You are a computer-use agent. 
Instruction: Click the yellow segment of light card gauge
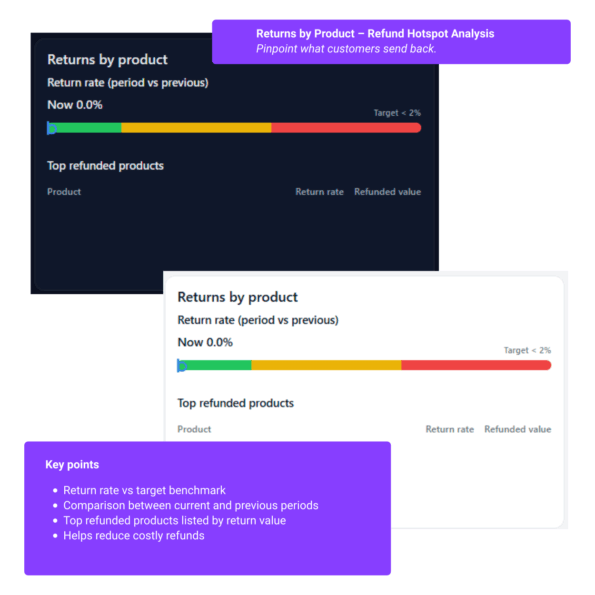point(326,365)
